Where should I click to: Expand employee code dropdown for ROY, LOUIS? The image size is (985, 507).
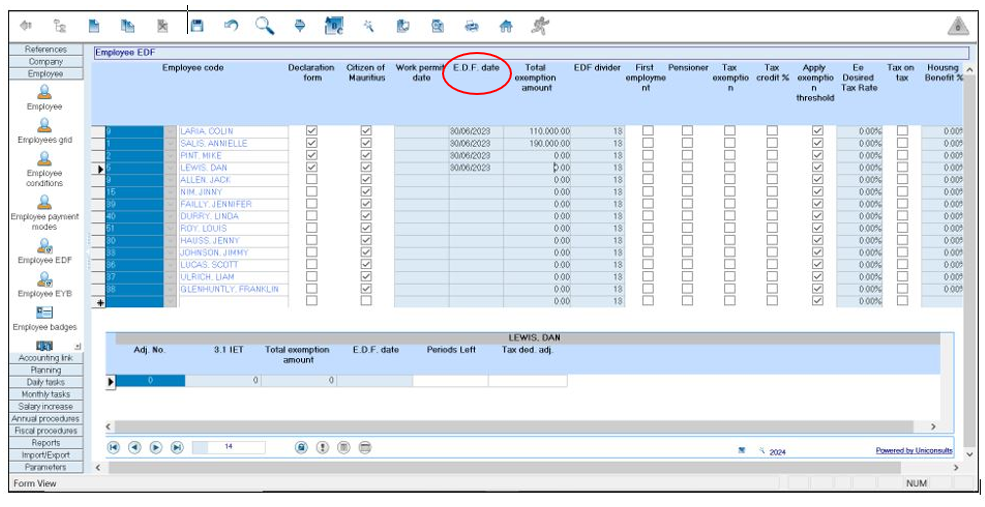point(170,228)
